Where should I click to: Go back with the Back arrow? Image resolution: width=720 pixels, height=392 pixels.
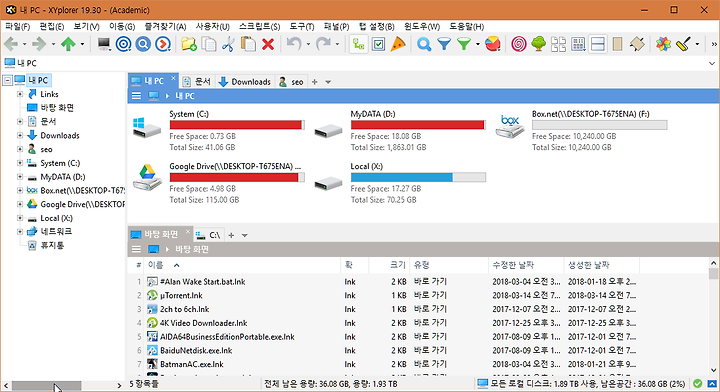tap(11, 44)
